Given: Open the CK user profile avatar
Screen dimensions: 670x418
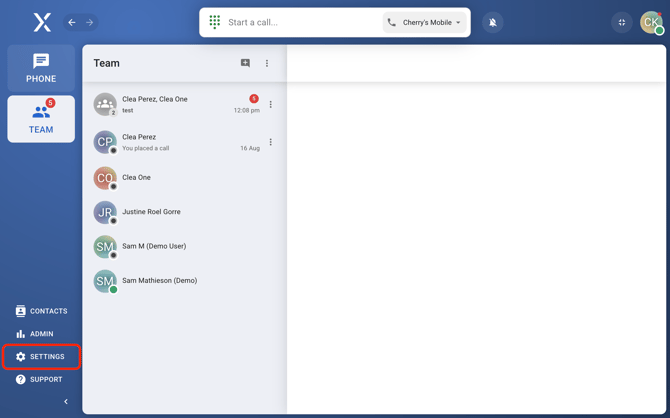Looking at the screenshot, I should click(651, 22).
